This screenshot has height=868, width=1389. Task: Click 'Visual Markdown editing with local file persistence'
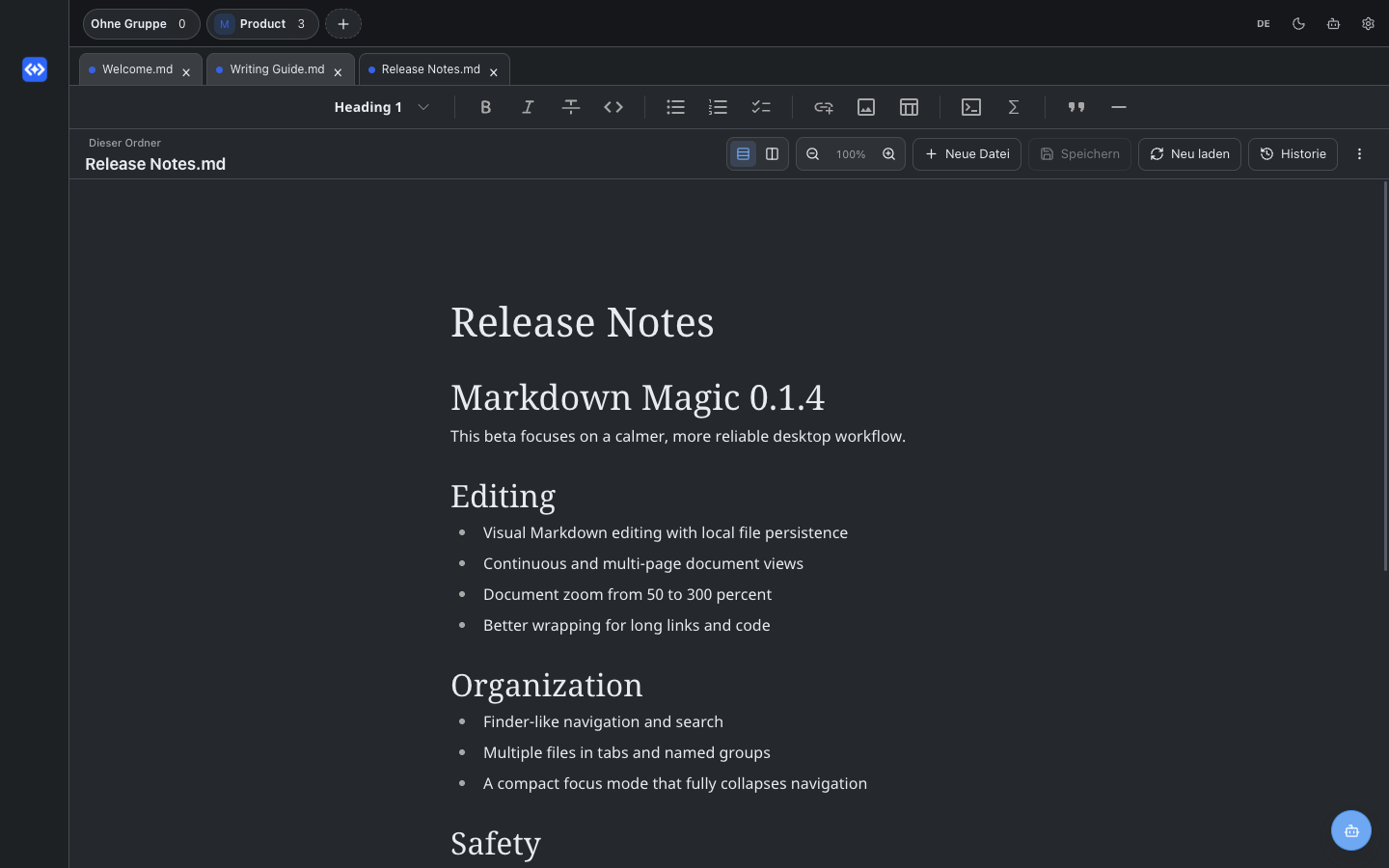666,532
